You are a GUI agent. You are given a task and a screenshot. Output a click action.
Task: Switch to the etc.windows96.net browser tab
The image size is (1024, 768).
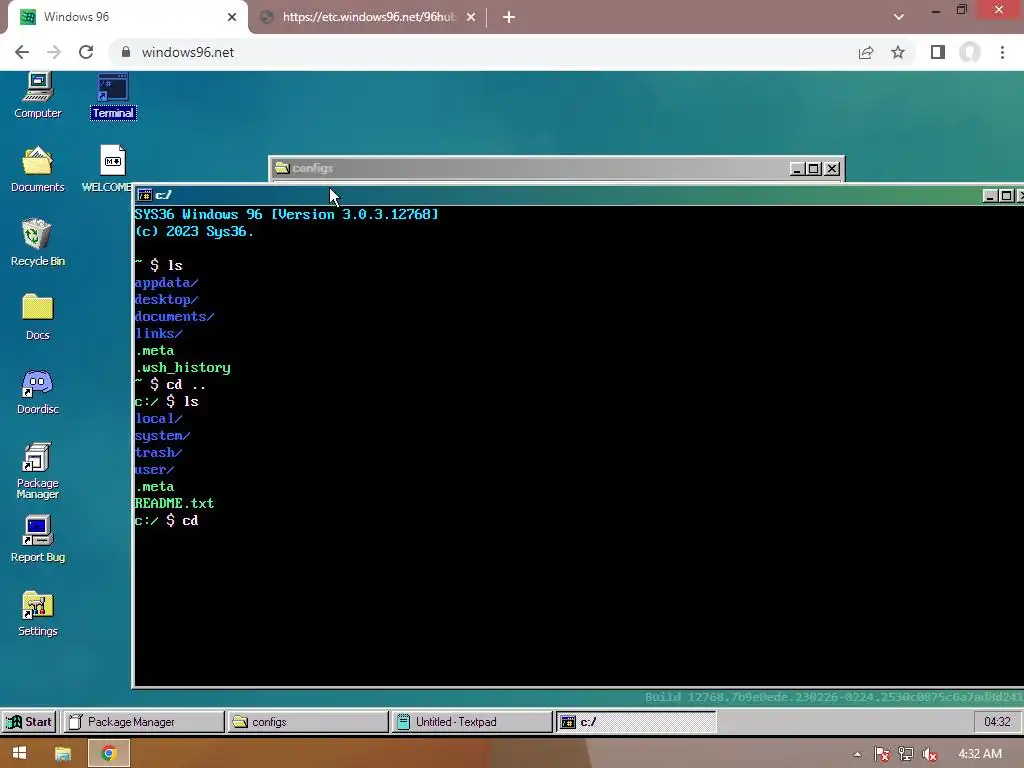pyautogui.click(x=368, y=17)
